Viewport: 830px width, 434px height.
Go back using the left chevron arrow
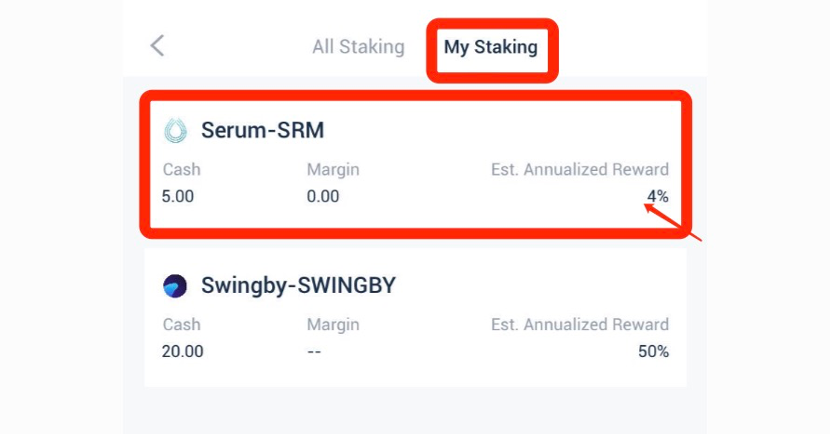click(157, 45)
